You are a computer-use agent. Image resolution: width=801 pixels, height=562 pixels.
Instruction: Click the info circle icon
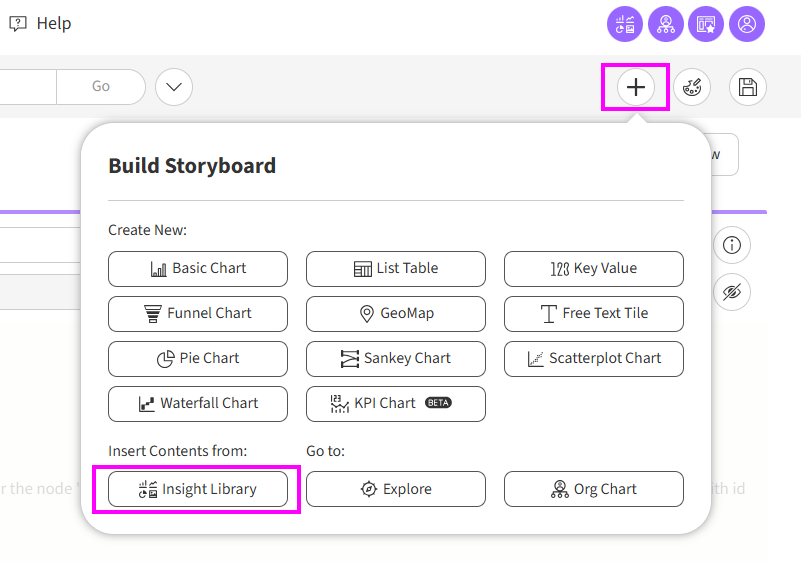[x=731, y=245]
